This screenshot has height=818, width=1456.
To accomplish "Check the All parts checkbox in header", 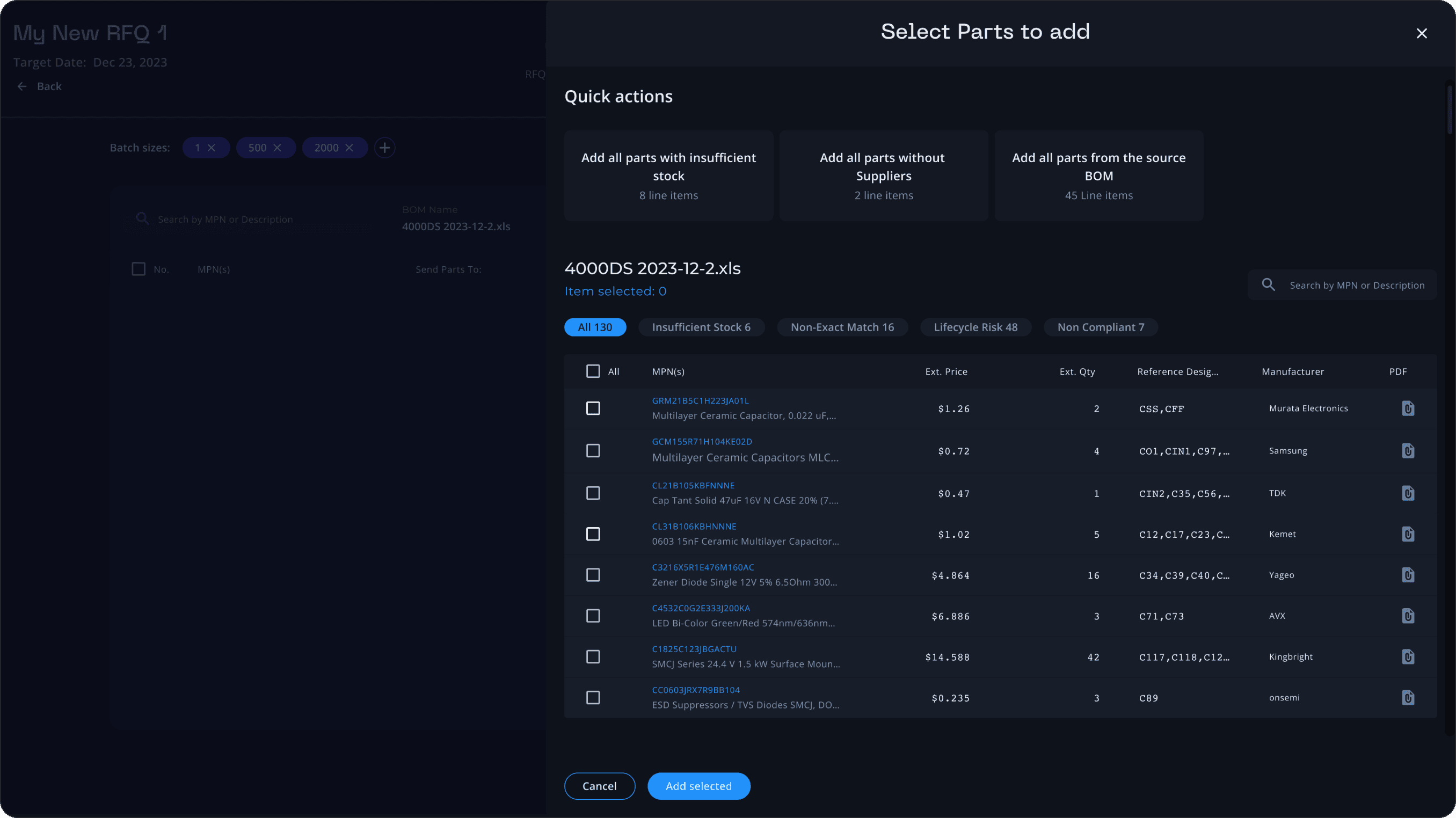I will pos(593,371).
